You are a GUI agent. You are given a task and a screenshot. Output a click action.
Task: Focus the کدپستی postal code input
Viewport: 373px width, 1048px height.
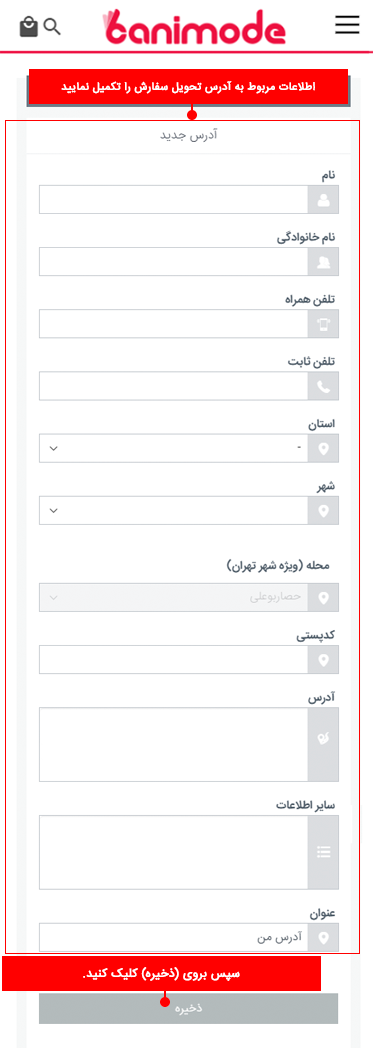point(174,660)
